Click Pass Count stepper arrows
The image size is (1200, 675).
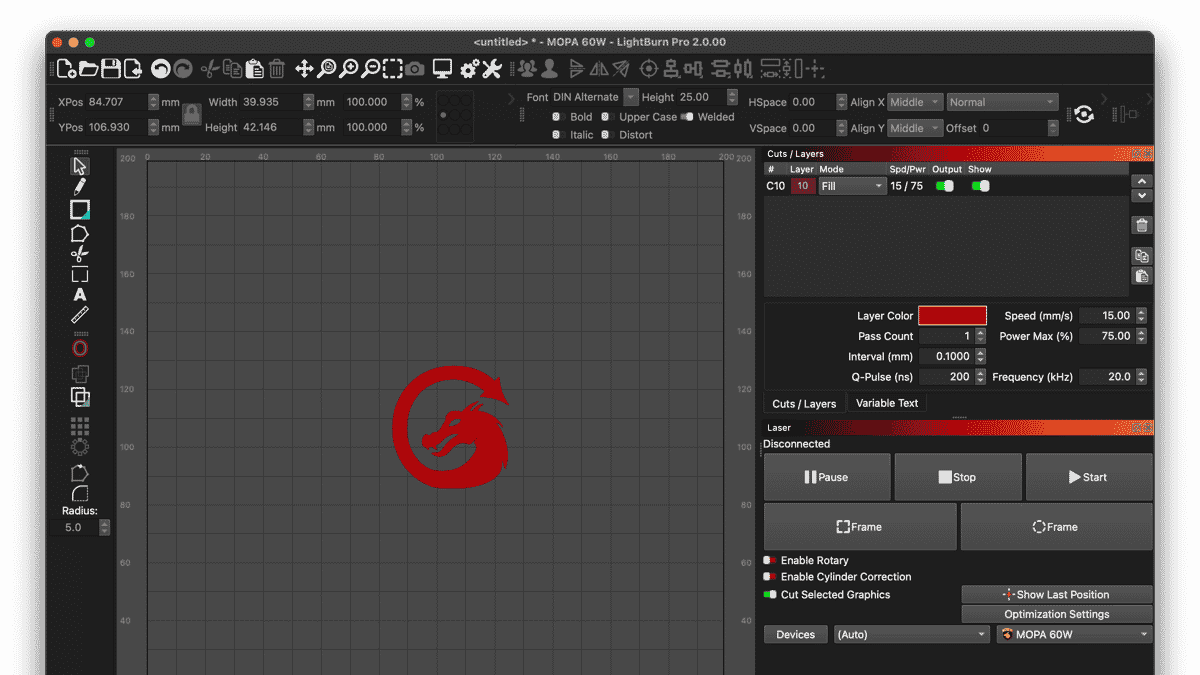pos(981,337)
